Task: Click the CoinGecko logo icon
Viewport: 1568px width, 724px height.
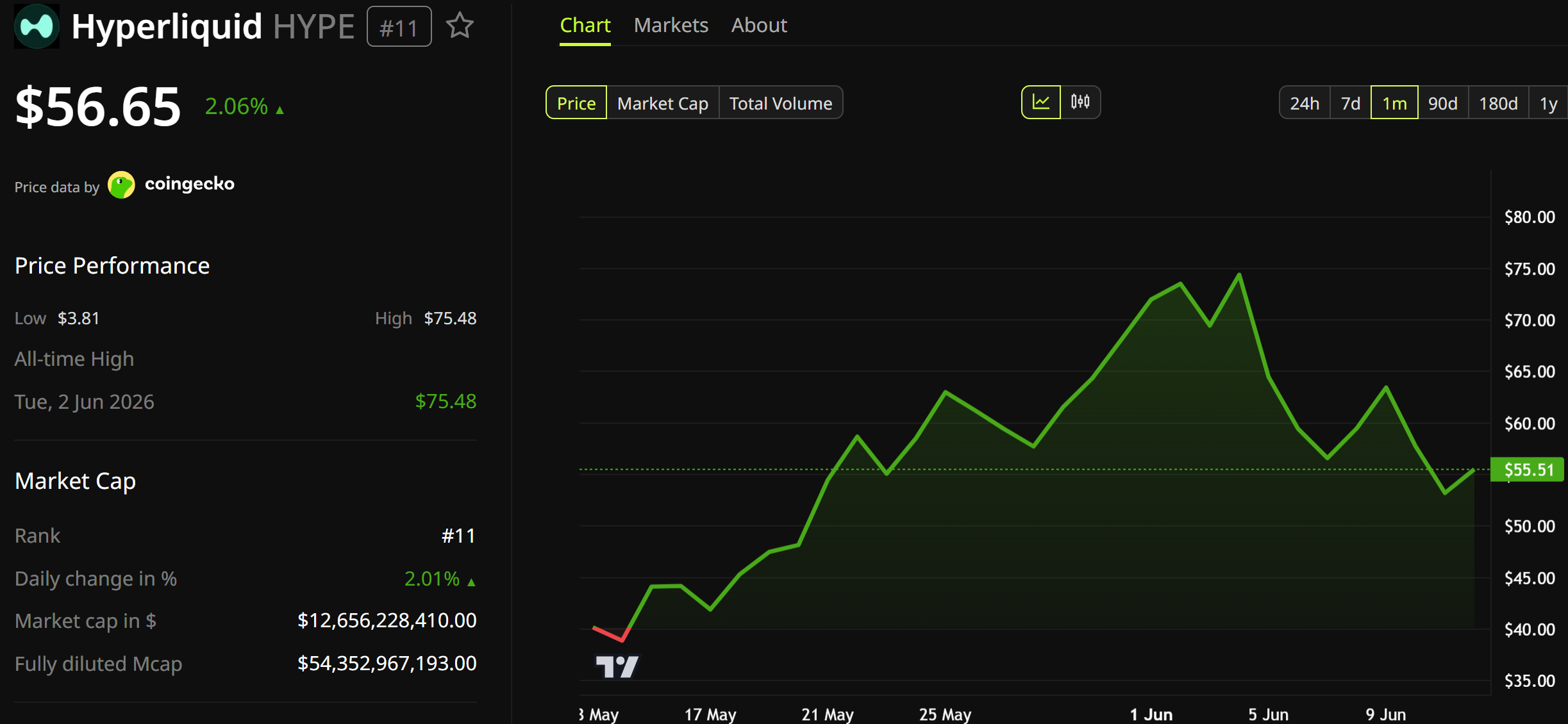Action: [121, 185]
